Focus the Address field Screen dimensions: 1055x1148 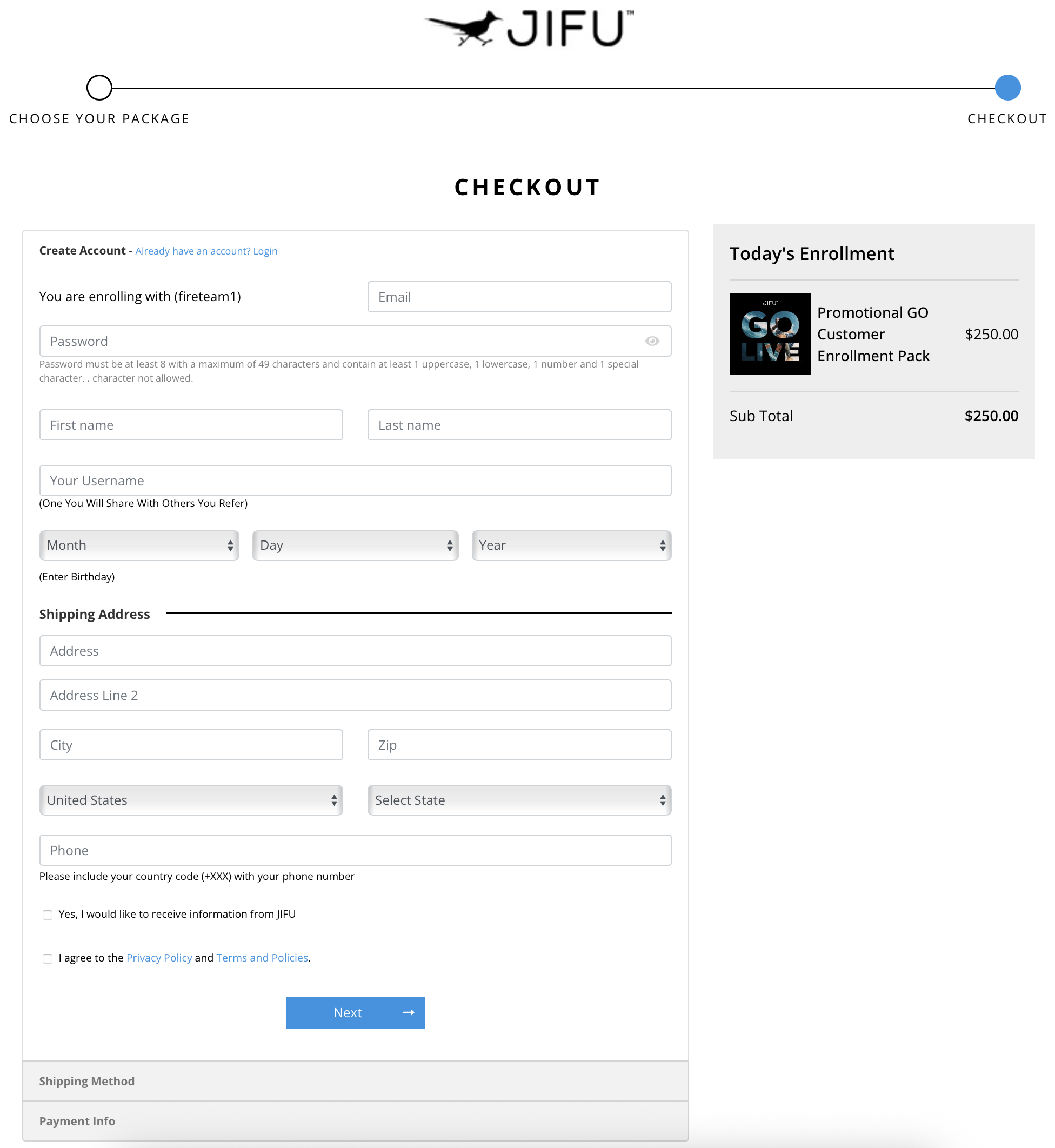point(355,651)
